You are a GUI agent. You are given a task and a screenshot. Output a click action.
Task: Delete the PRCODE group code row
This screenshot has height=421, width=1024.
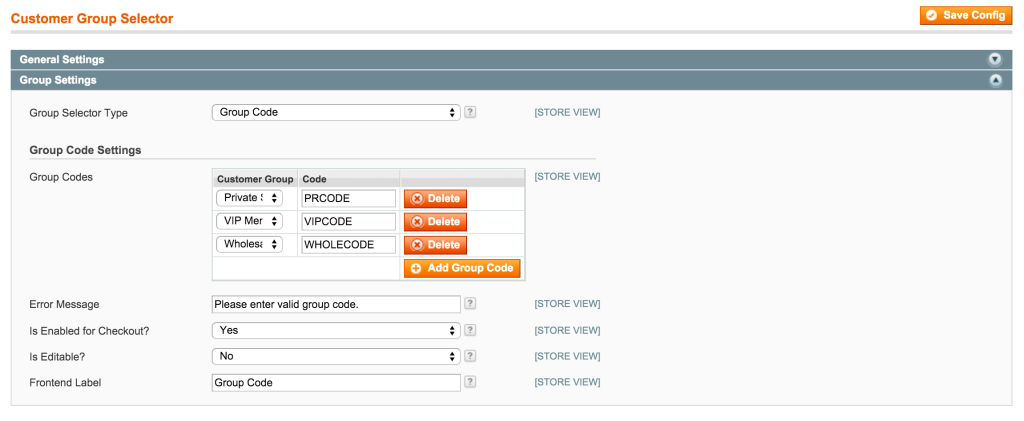(x=436, y=198)
